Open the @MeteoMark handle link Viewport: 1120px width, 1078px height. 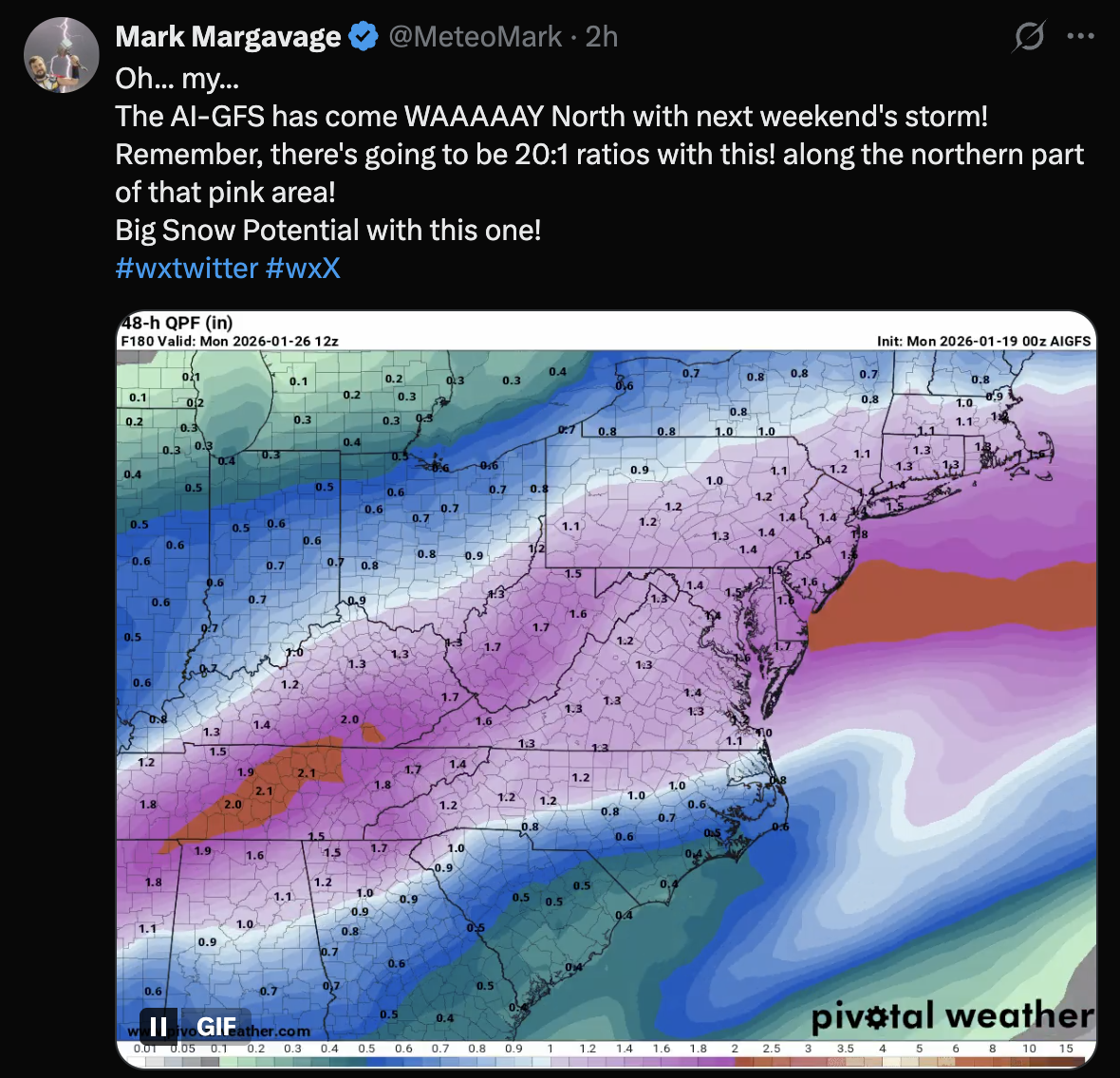point(475,37)
